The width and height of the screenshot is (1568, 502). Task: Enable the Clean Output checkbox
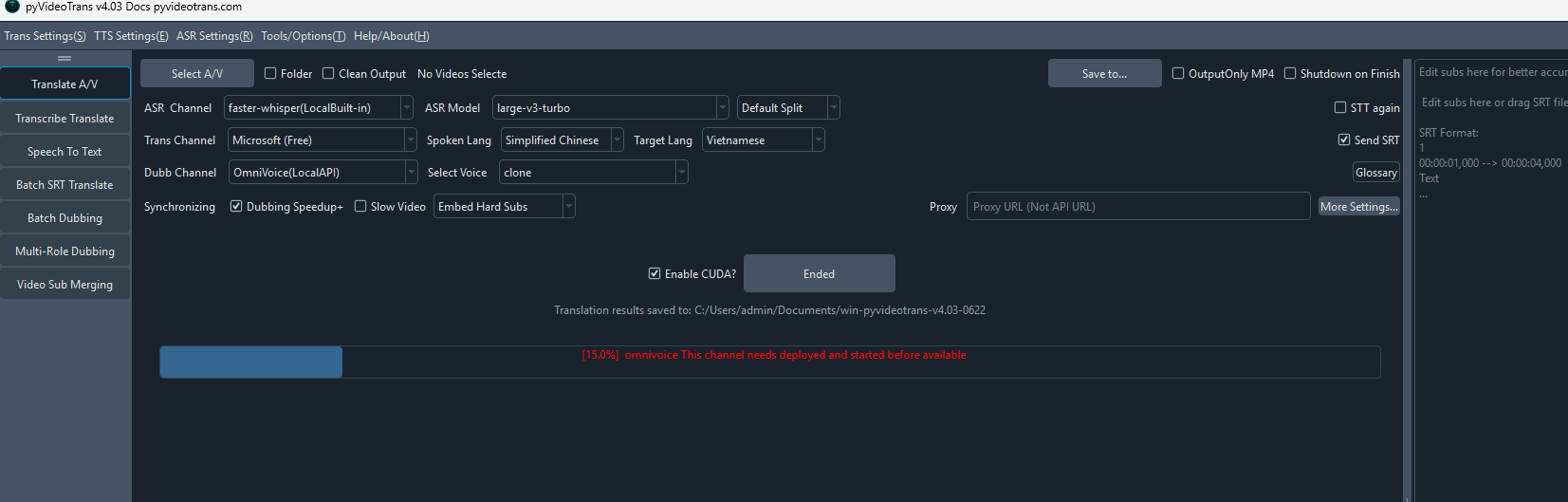click(328, 74)
